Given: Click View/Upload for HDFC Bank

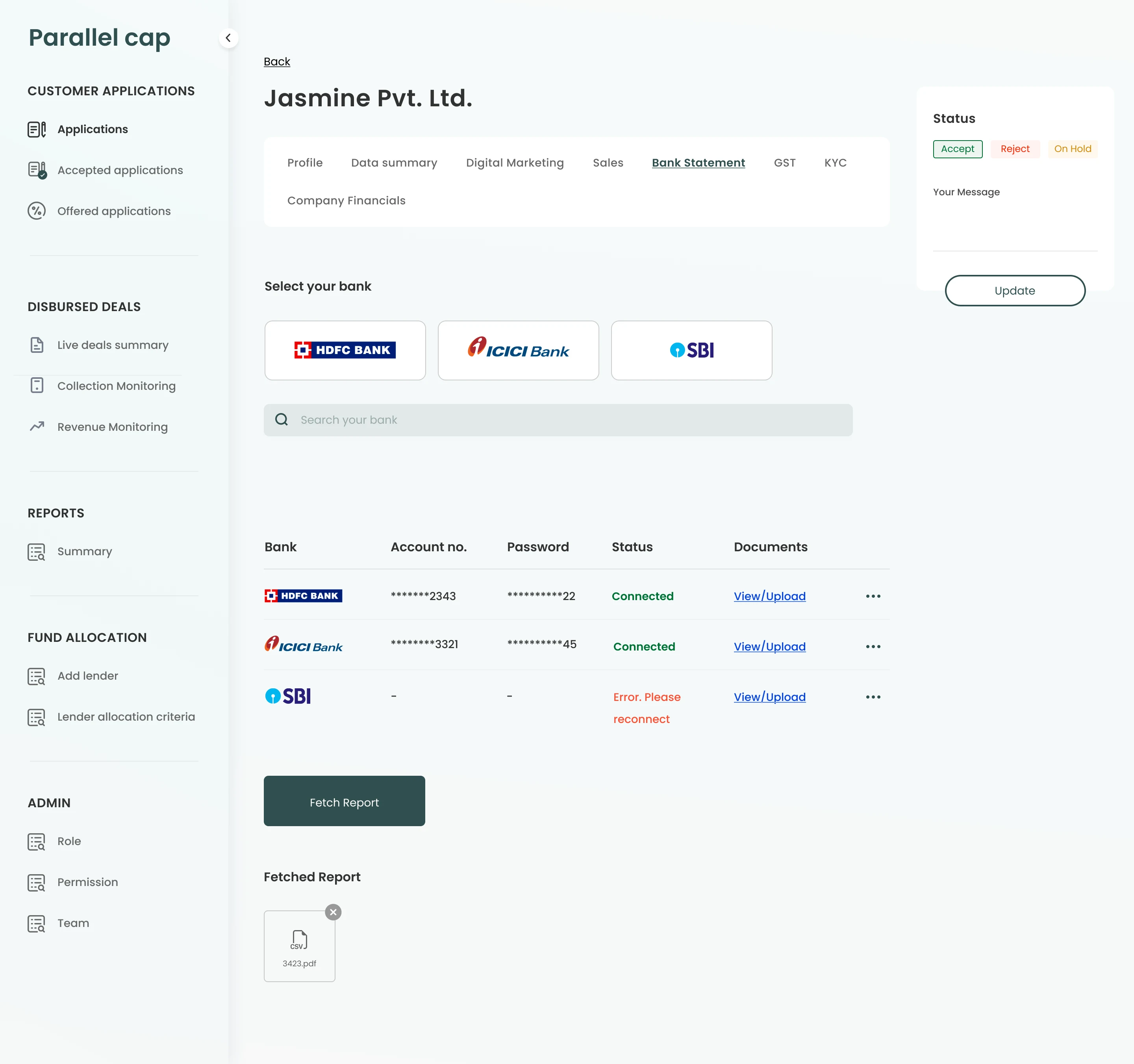Looking at the screenshot, I should (769, 596).
